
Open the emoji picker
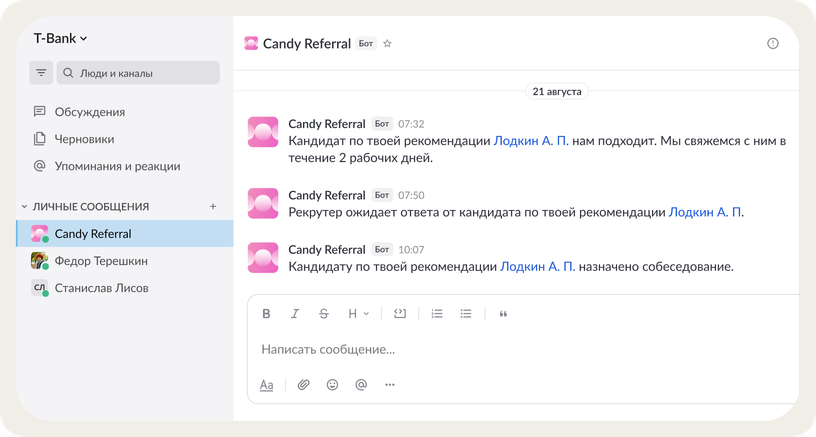[332, 384]
